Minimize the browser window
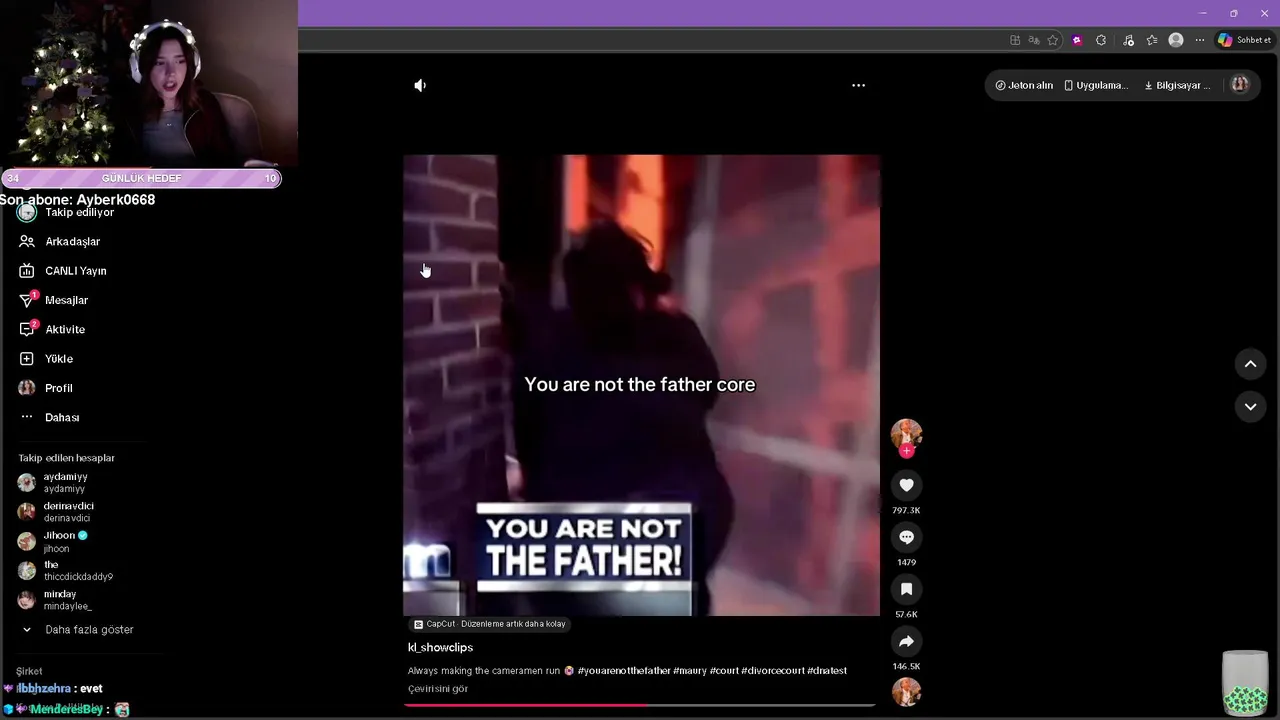 point(1203,13)
